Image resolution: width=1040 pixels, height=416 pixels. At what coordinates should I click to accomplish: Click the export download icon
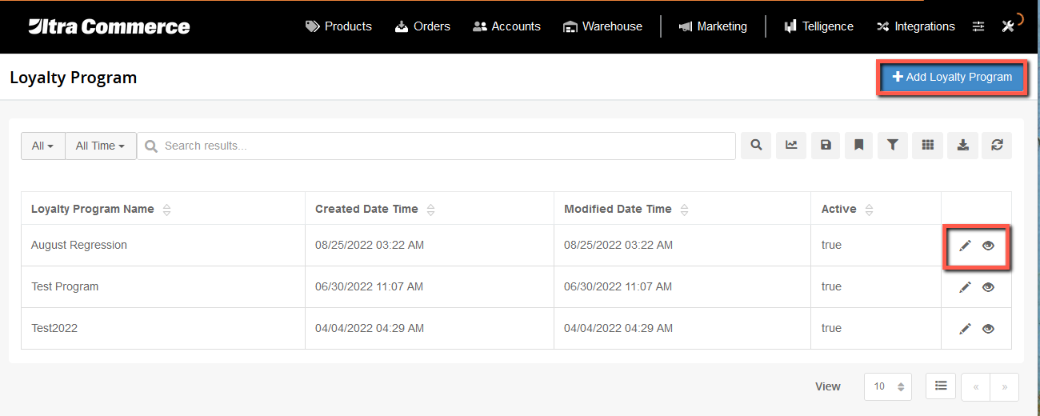click(x=962, y=145)
